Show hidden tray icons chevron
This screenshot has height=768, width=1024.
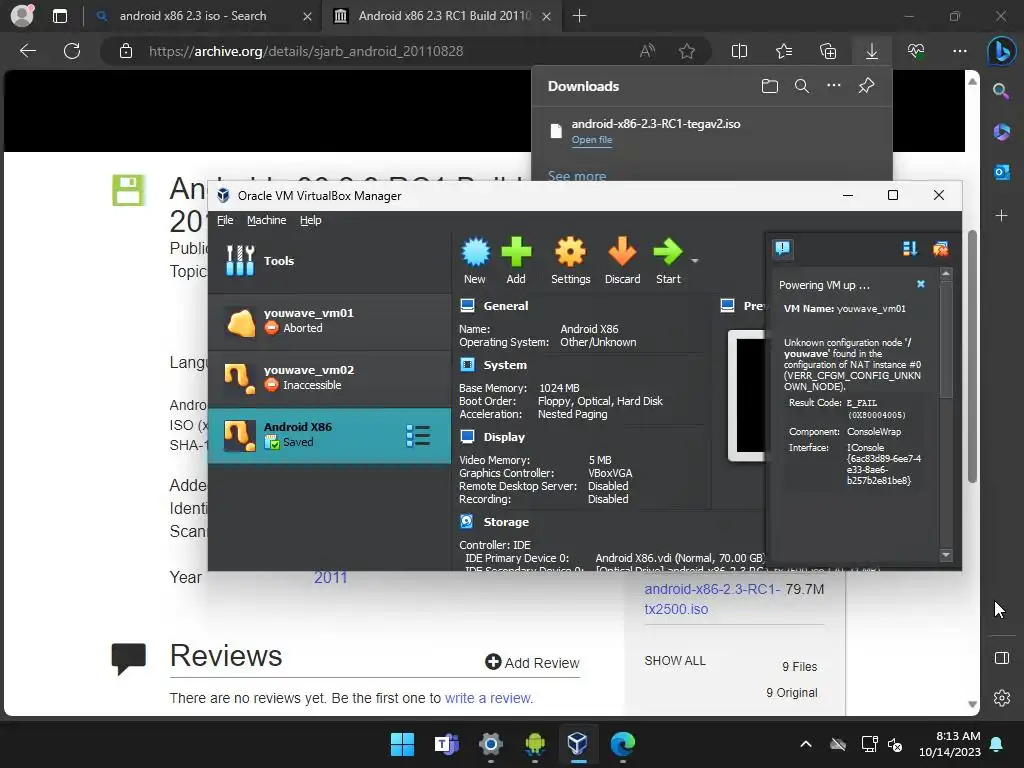tap(806, 744)
